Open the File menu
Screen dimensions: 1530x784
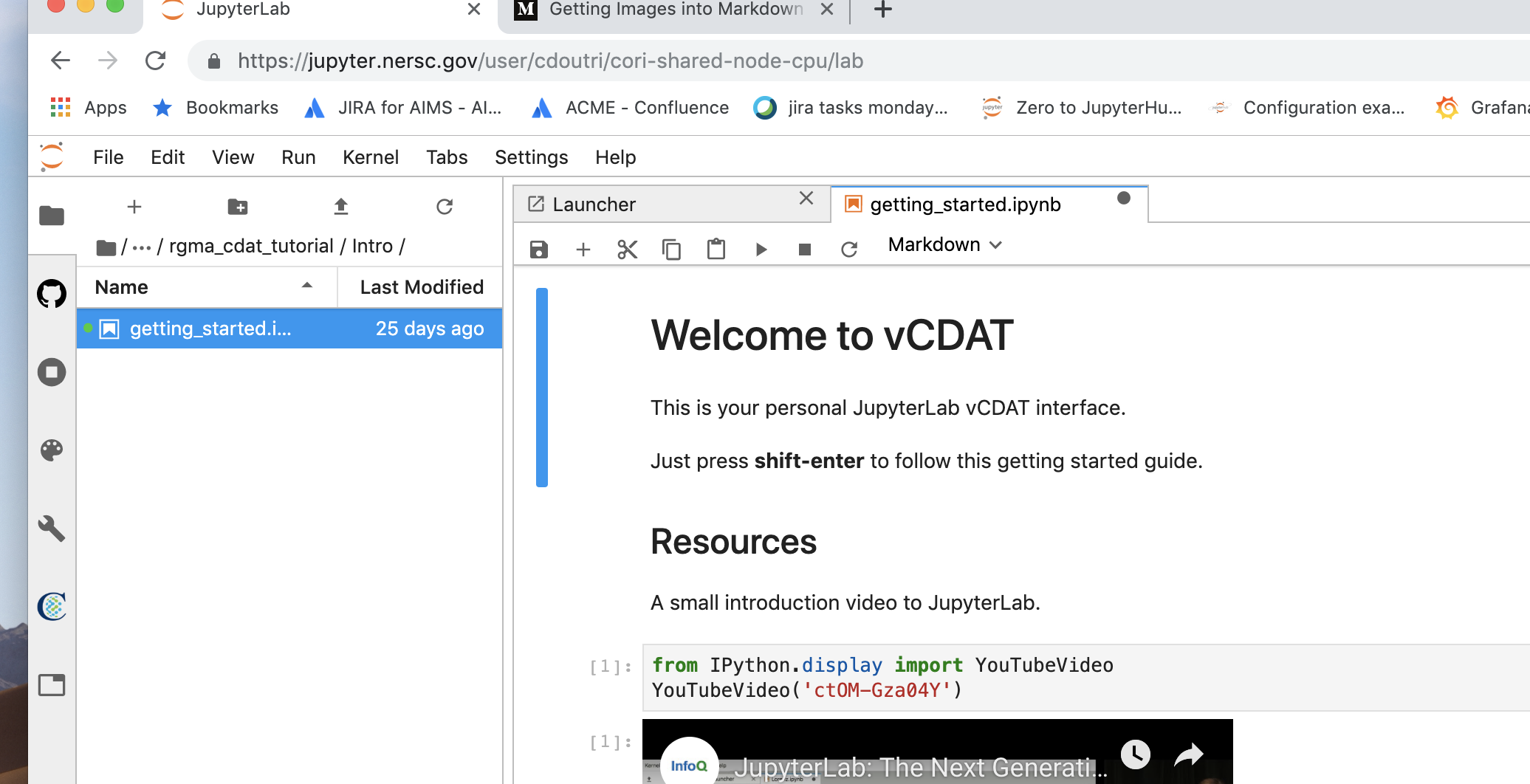pos(109,157)
